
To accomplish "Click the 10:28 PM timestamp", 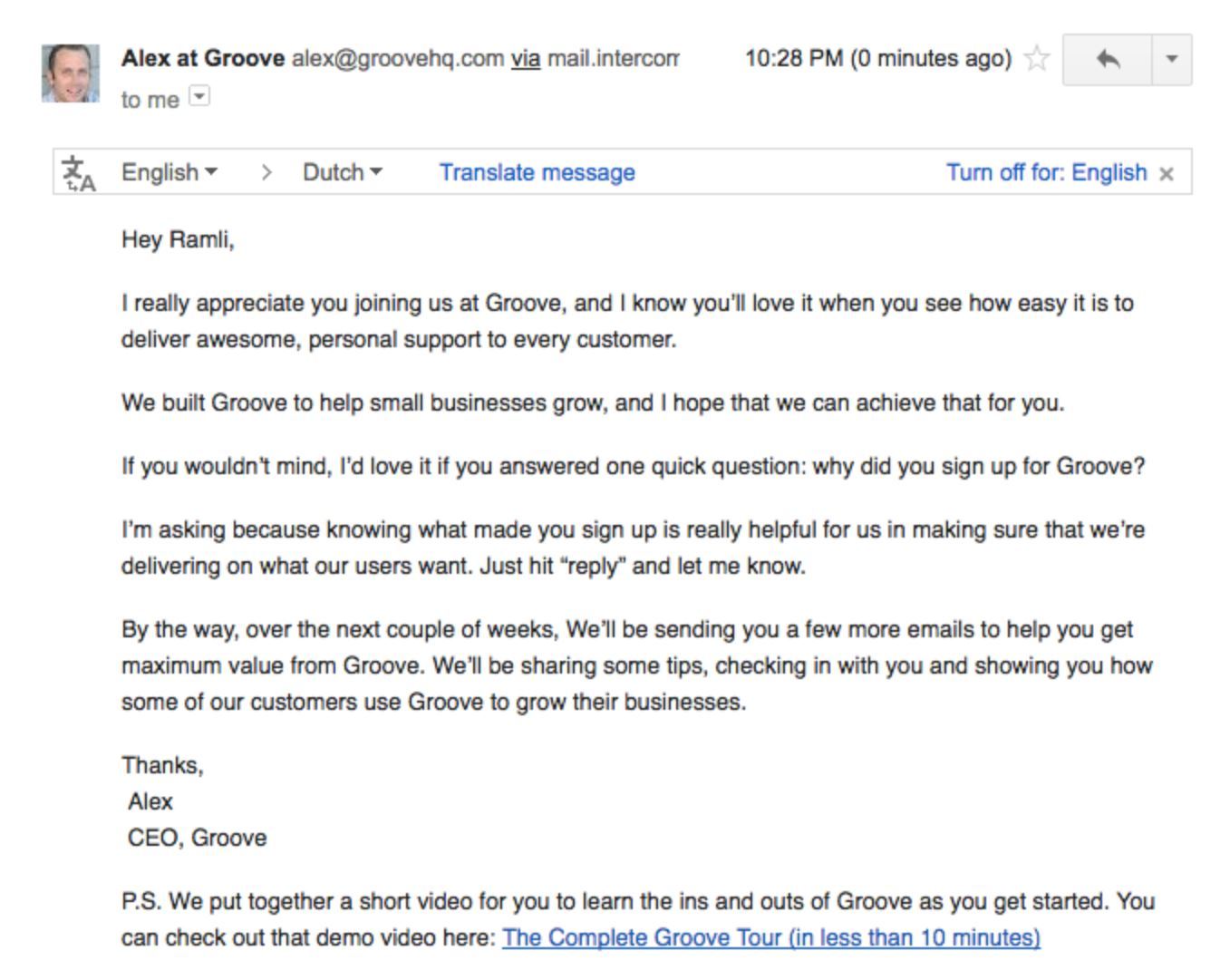I will (x=877, y=59).
